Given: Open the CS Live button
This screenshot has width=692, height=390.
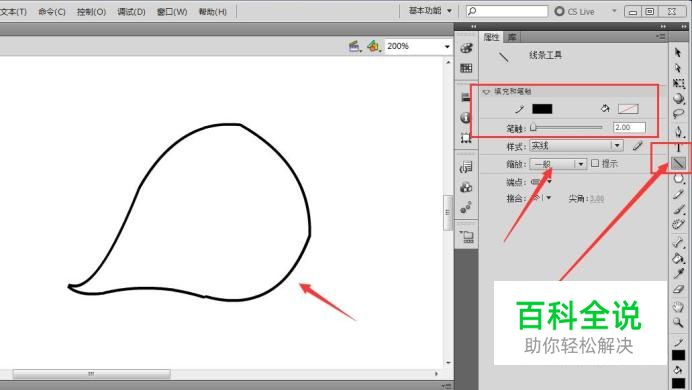Looking at the screenshot, I should click(x=575, y=11).
